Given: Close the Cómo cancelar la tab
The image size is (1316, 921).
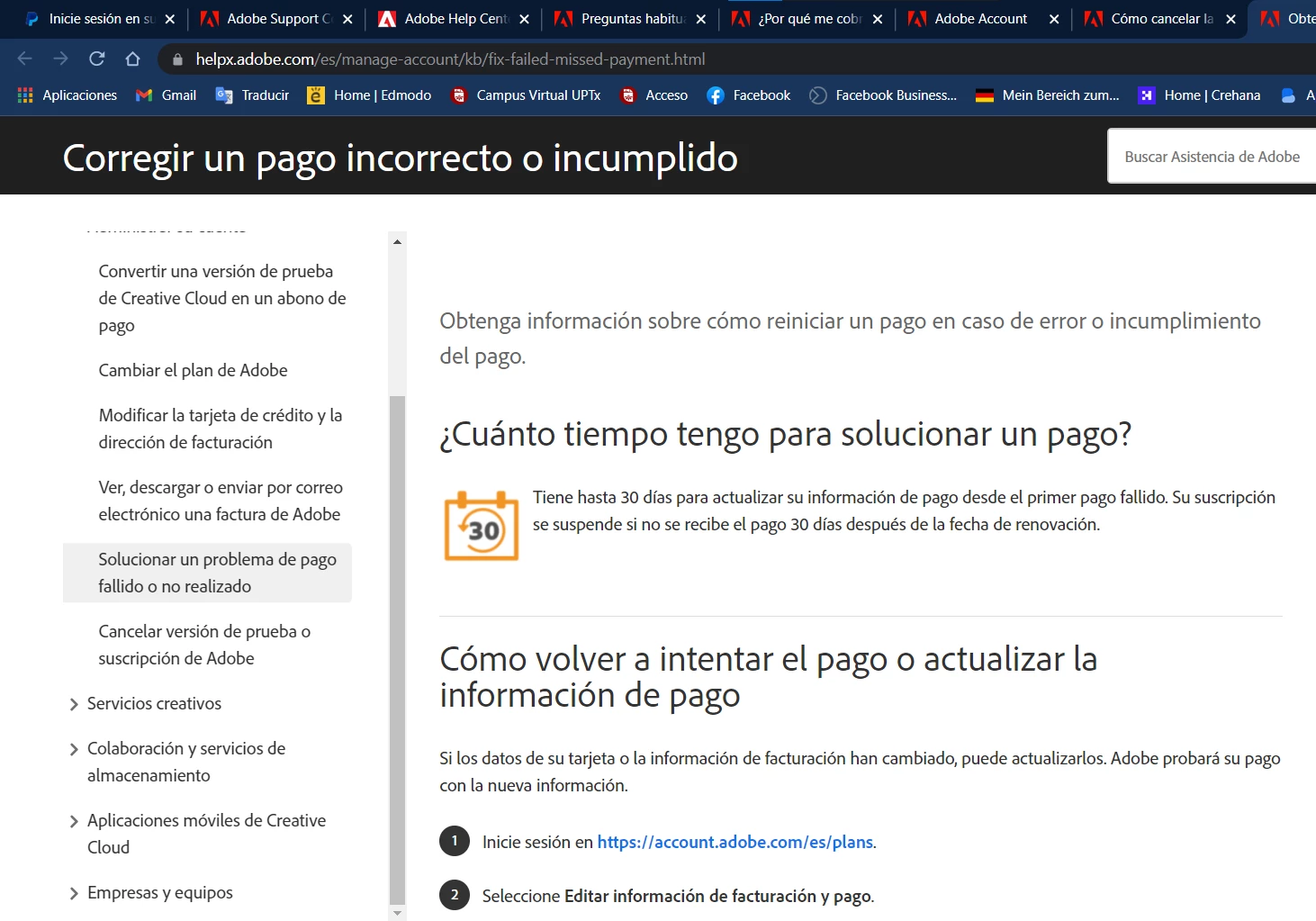Looking at the screenshot, I should click(x=1231, y=19).
